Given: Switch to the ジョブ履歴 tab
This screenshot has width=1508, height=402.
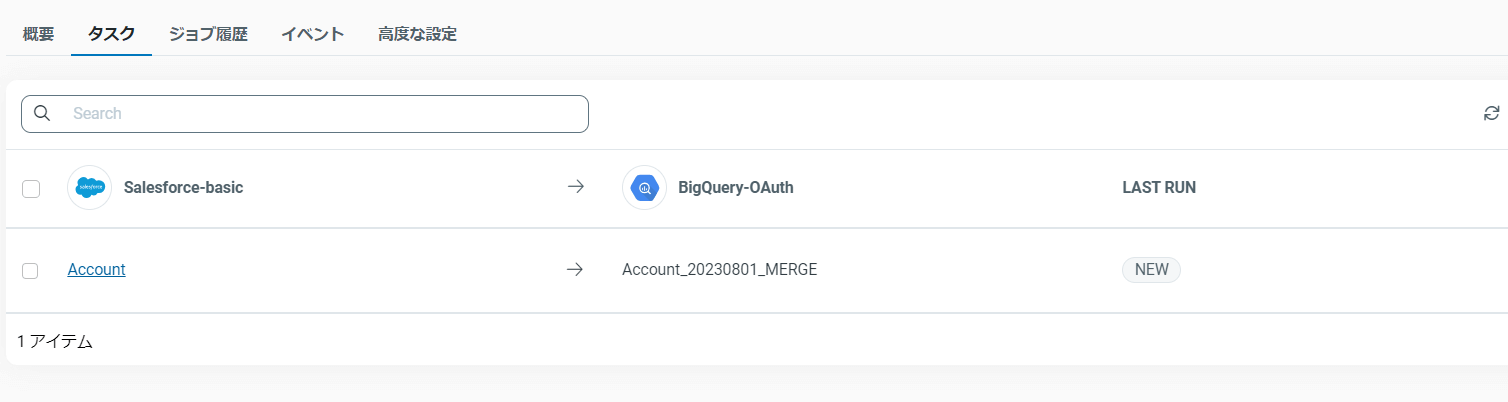Looking at the screenshot, I should 208,34.
